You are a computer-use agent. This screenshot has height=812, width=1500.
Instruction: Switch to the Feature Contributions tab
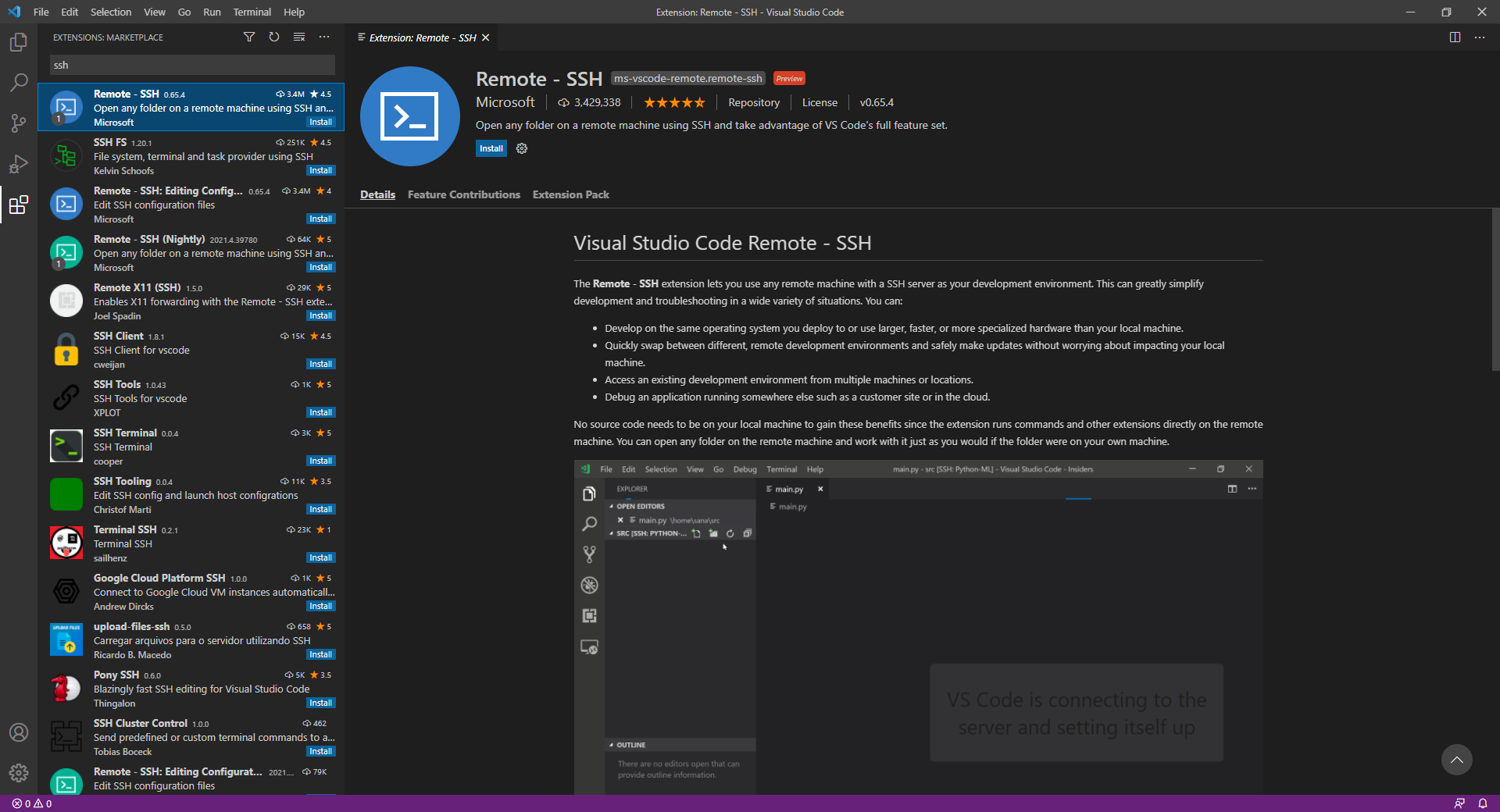464,194
